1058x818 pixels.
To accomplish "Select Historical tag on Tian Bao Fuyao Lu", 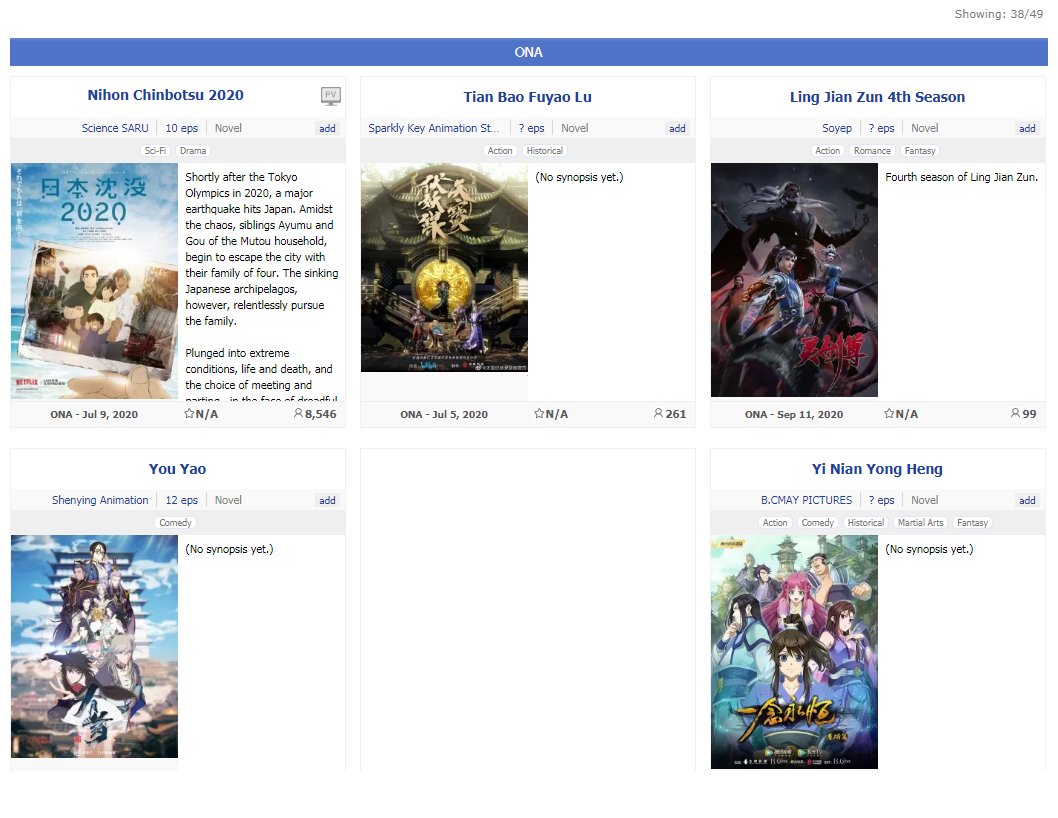I will pos(545,151).
